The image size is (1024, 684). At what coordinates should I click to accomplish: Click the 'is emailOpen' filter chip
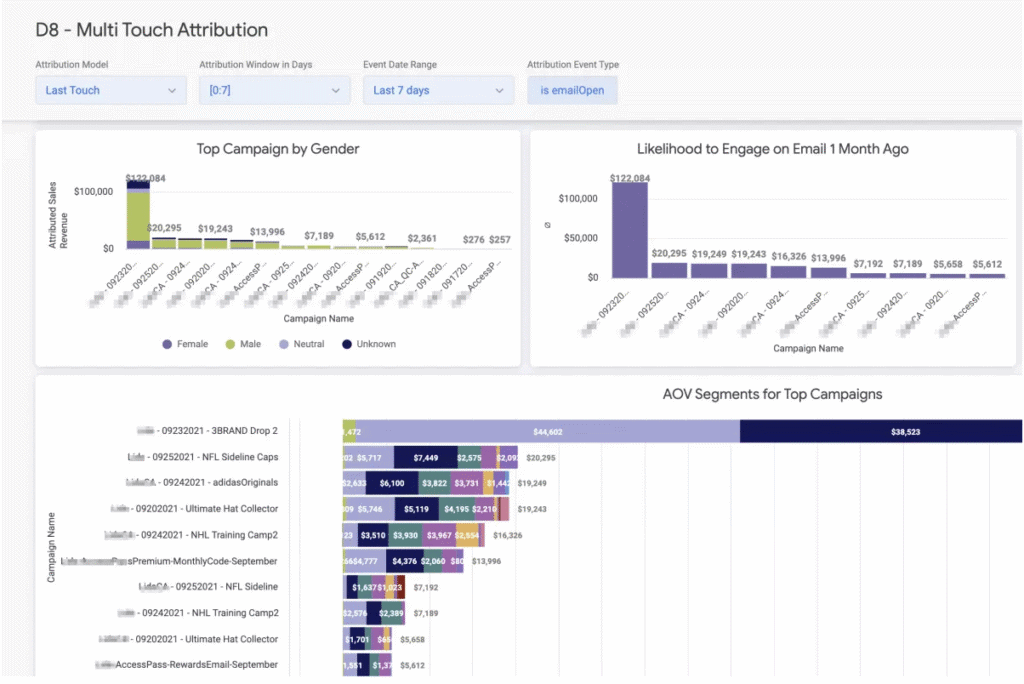572,90
